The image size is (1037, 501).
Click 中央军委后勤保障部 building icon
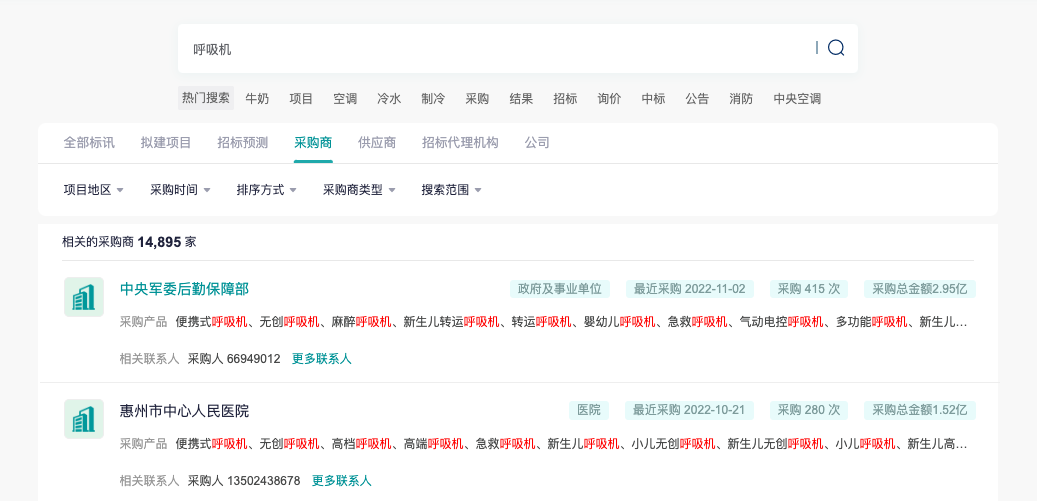(x=84, y=297)
